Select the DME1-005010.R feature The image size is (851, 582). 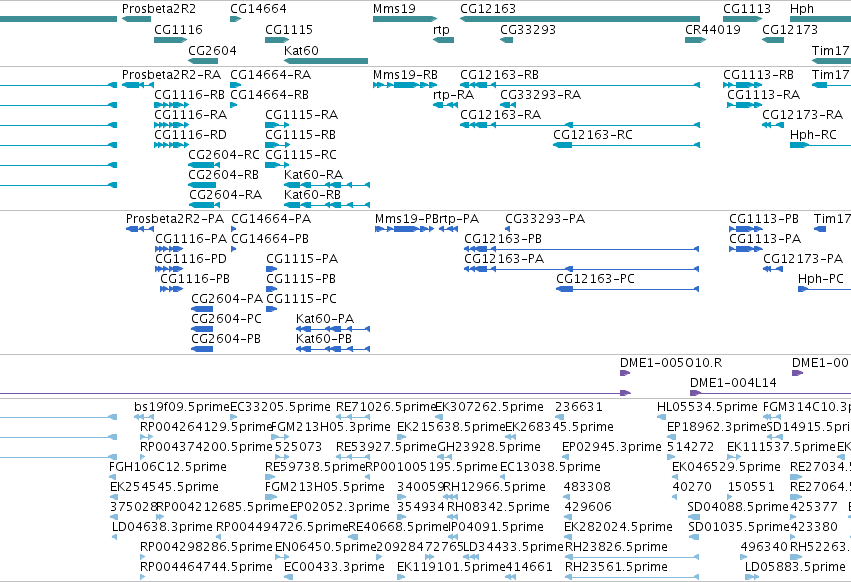625,373
